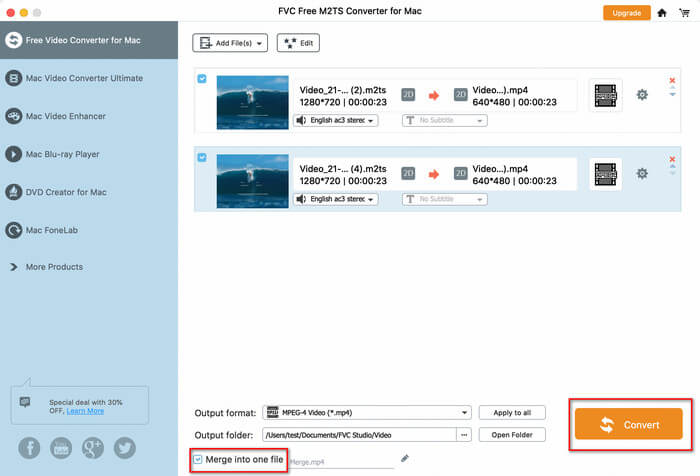Open audio track dropdown for (2).m2ts
Screen dimensions: 700x476
pyautogui.click(x=336, y=121)
